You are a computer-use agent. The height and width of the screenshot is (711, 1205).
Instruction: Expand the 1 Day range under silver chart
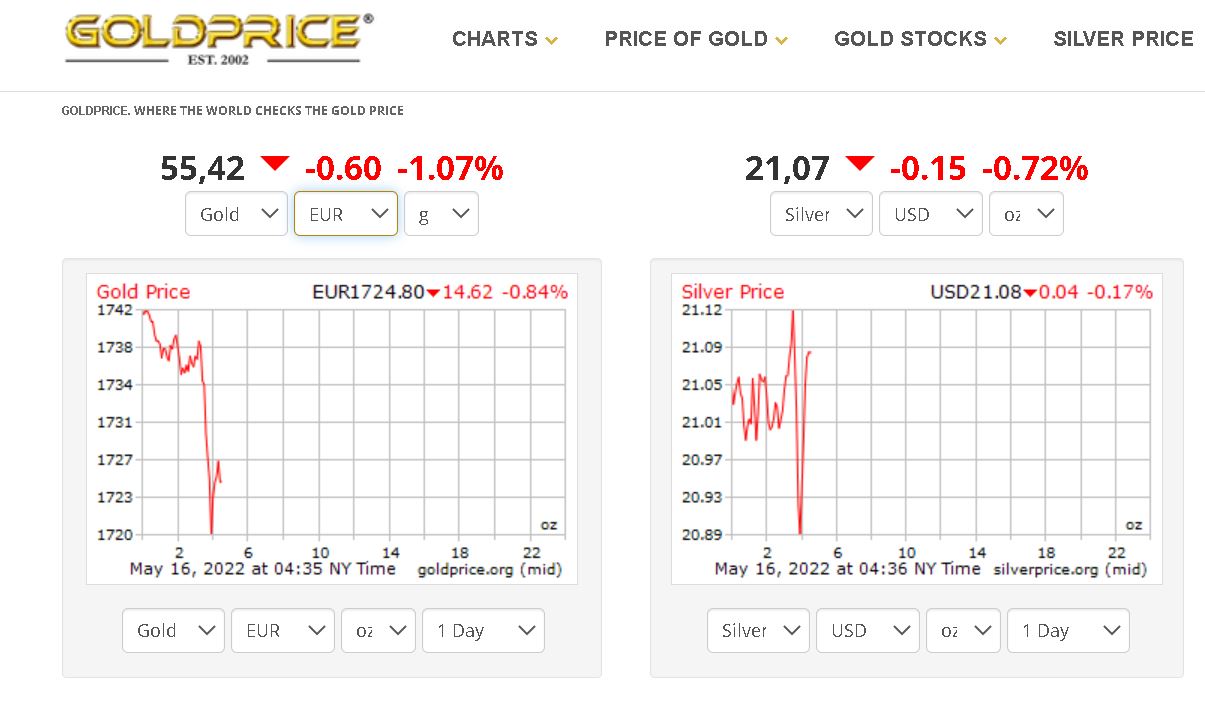1068,631
